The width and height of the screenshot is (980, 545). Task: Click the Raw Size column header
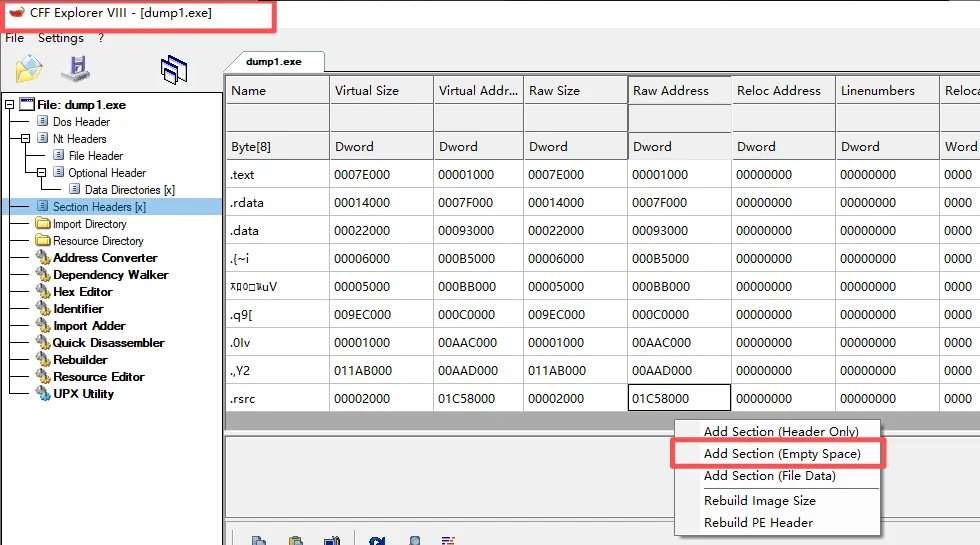click(x=576, y=90)
